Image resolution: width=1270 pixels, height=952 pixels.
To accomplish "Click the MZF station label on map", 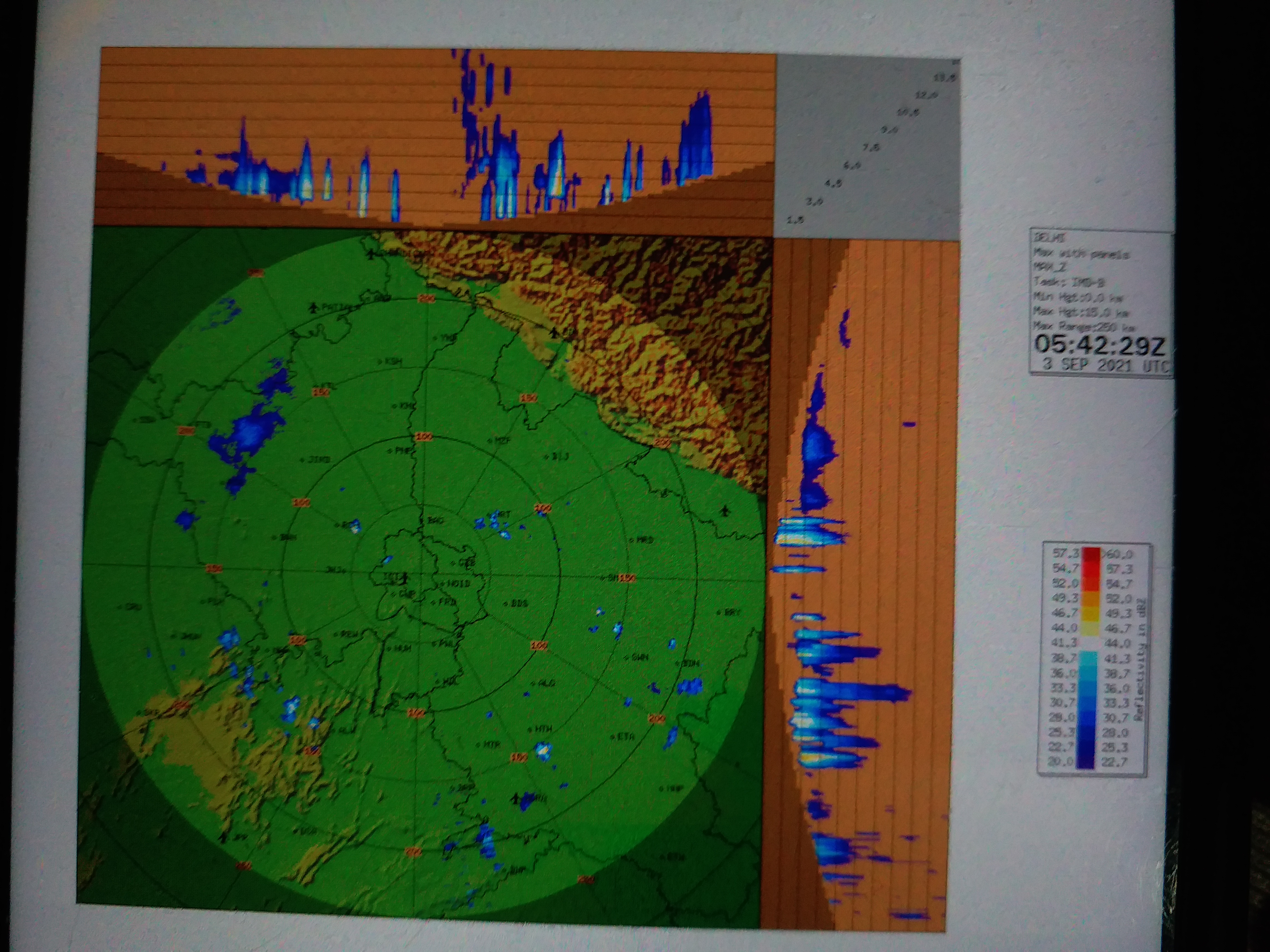I will [x=502, y=440].
